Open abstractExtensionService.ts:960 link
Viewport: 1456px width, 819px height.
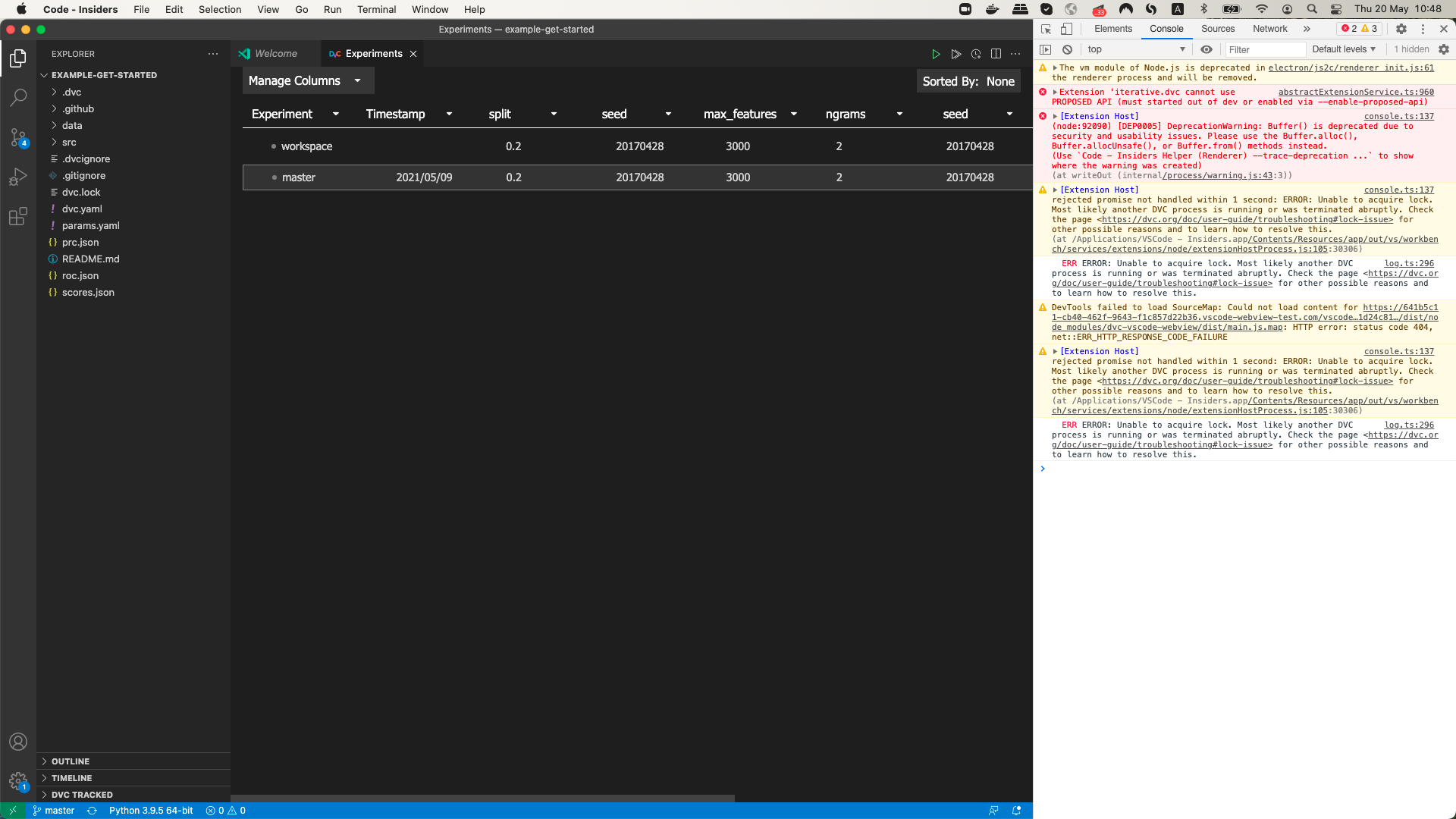pos(1356,92)
